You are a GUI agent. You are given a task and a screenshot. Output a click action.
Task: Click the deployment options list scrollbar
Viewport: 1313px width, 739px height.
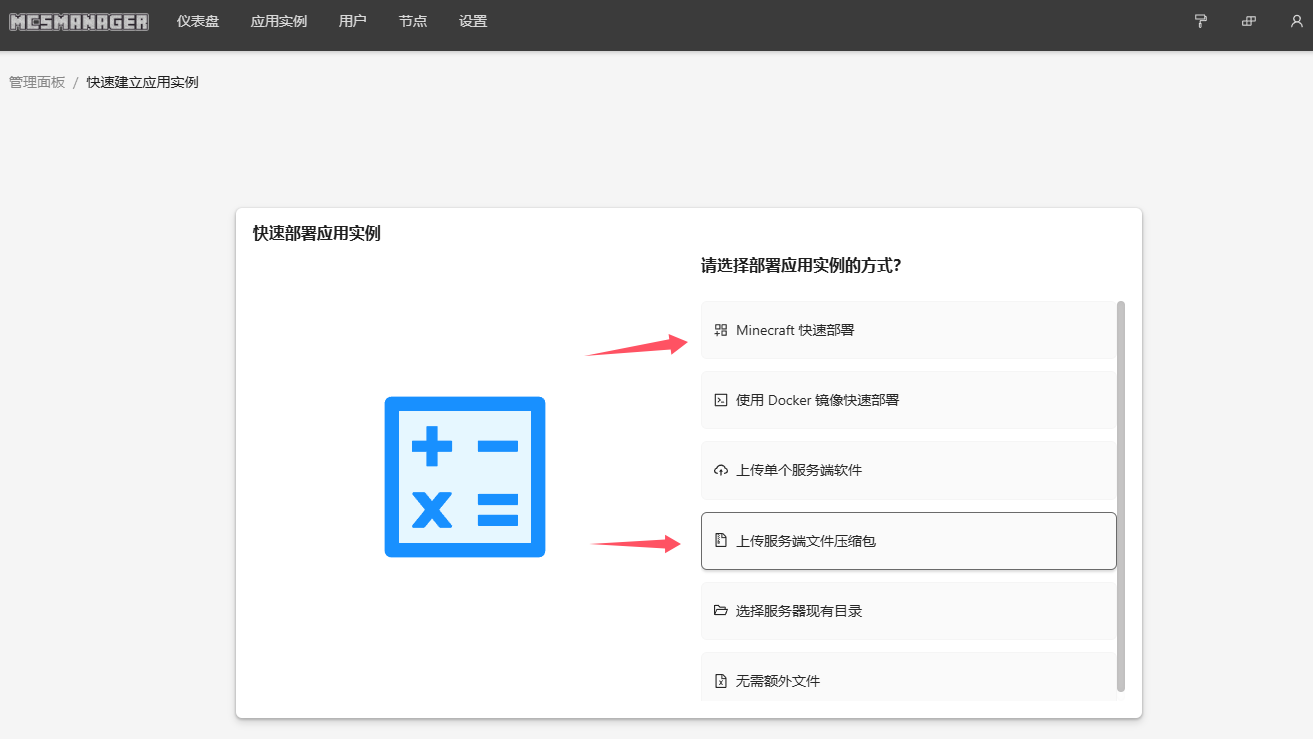point(1121,495)
